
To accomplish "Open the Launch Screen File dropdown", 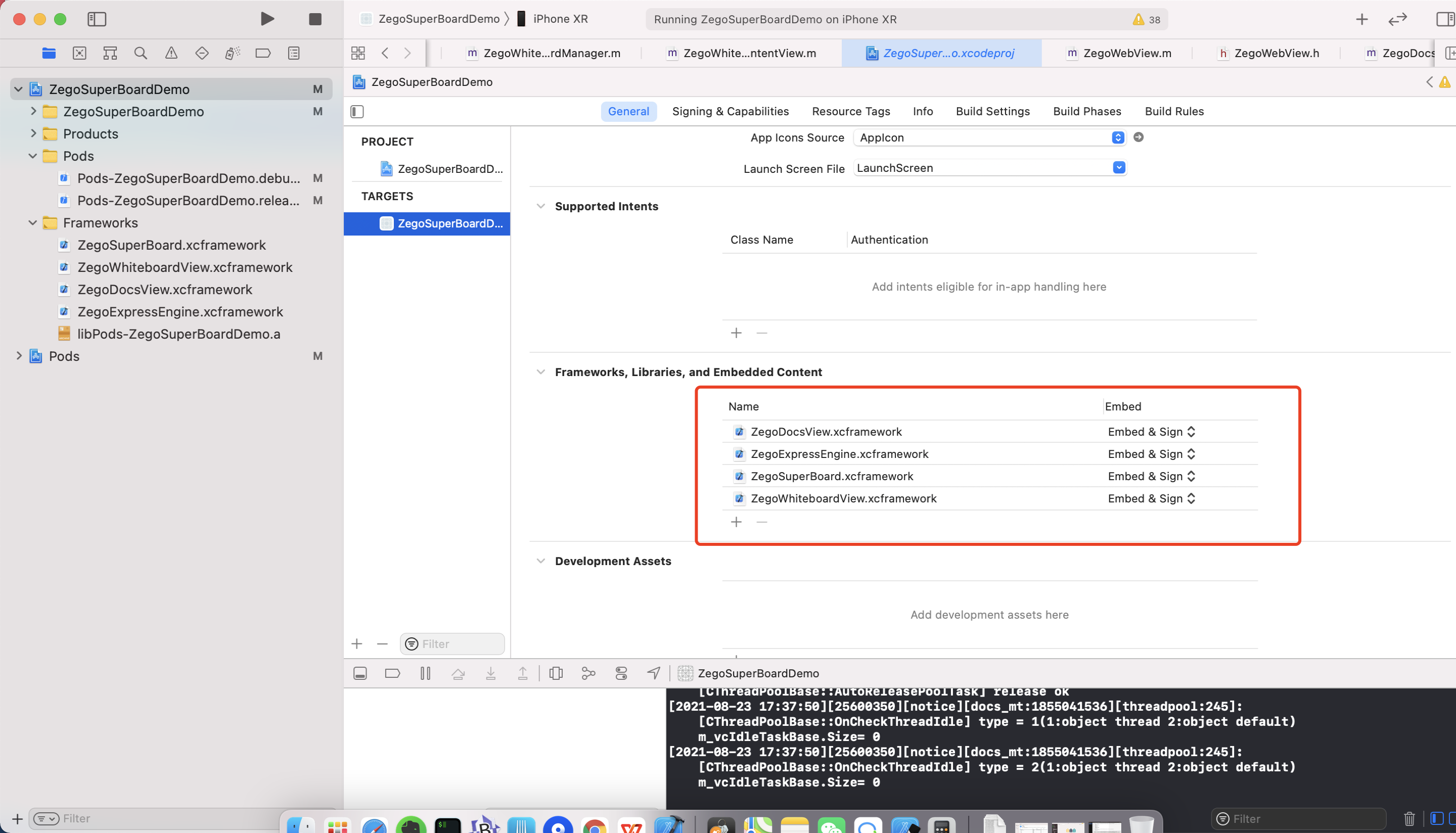I will click(1118, 168).
